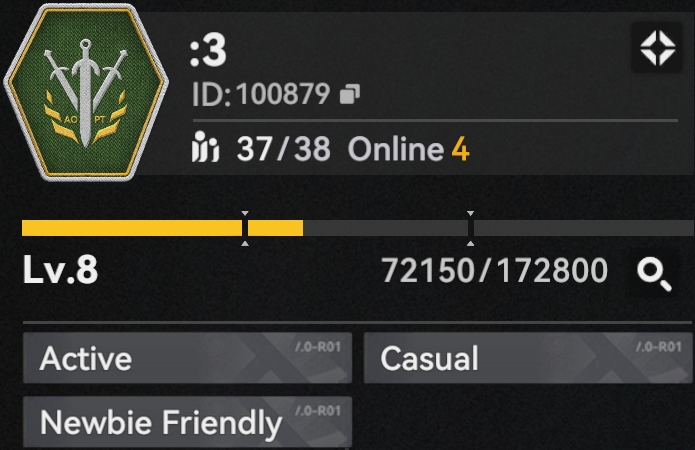The width and height of the screenshot is (695, 450).
Task: Click the dark bar segment between the two markers
Action: coord(385,228)
